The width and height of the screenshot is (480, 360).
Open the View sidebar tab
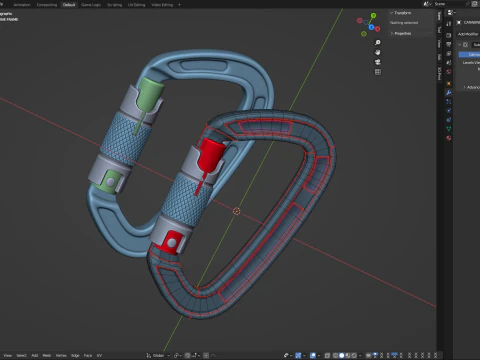(439, 43)
